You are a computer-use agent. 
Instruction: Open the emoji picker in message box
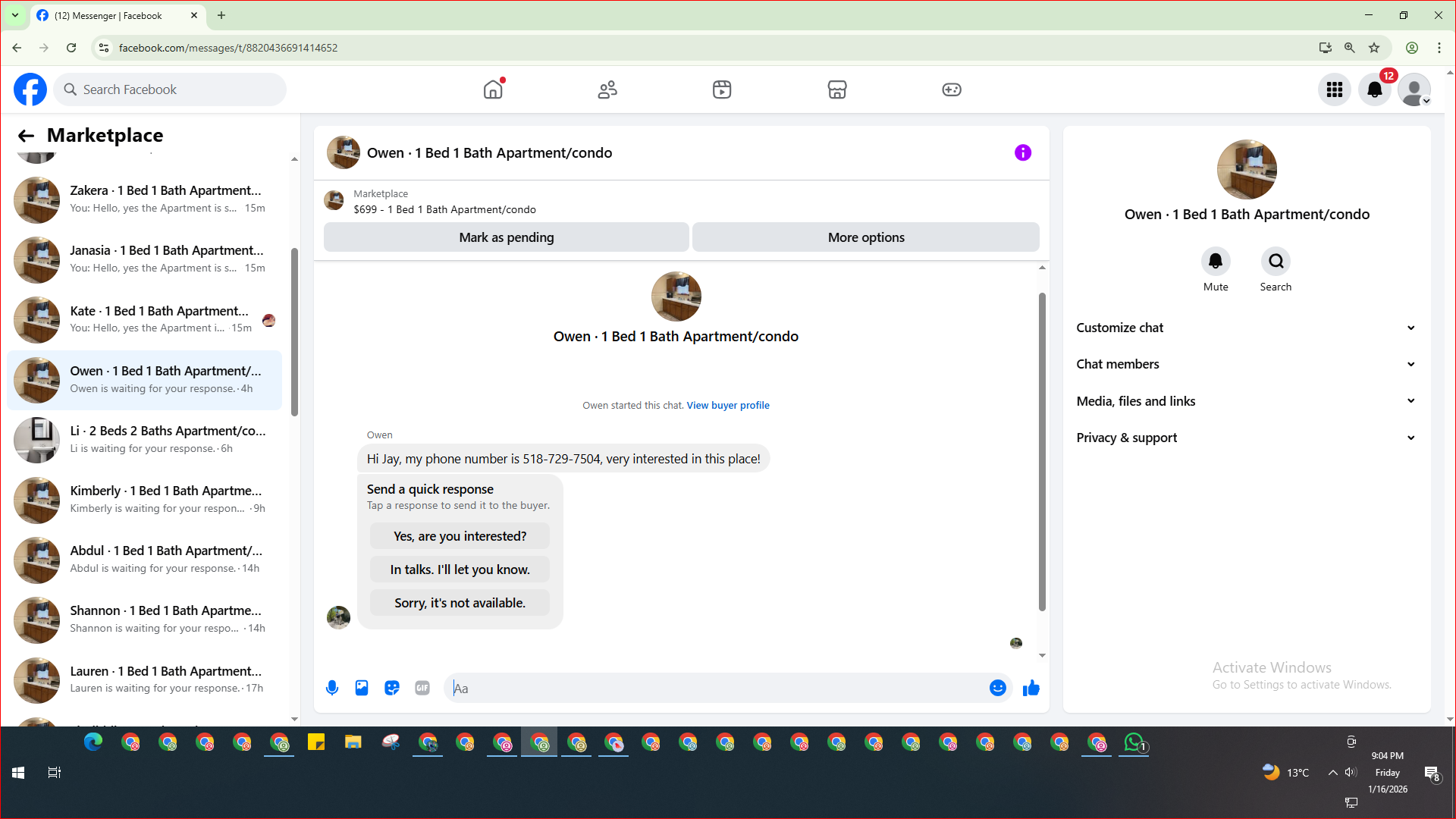point(997,688)
